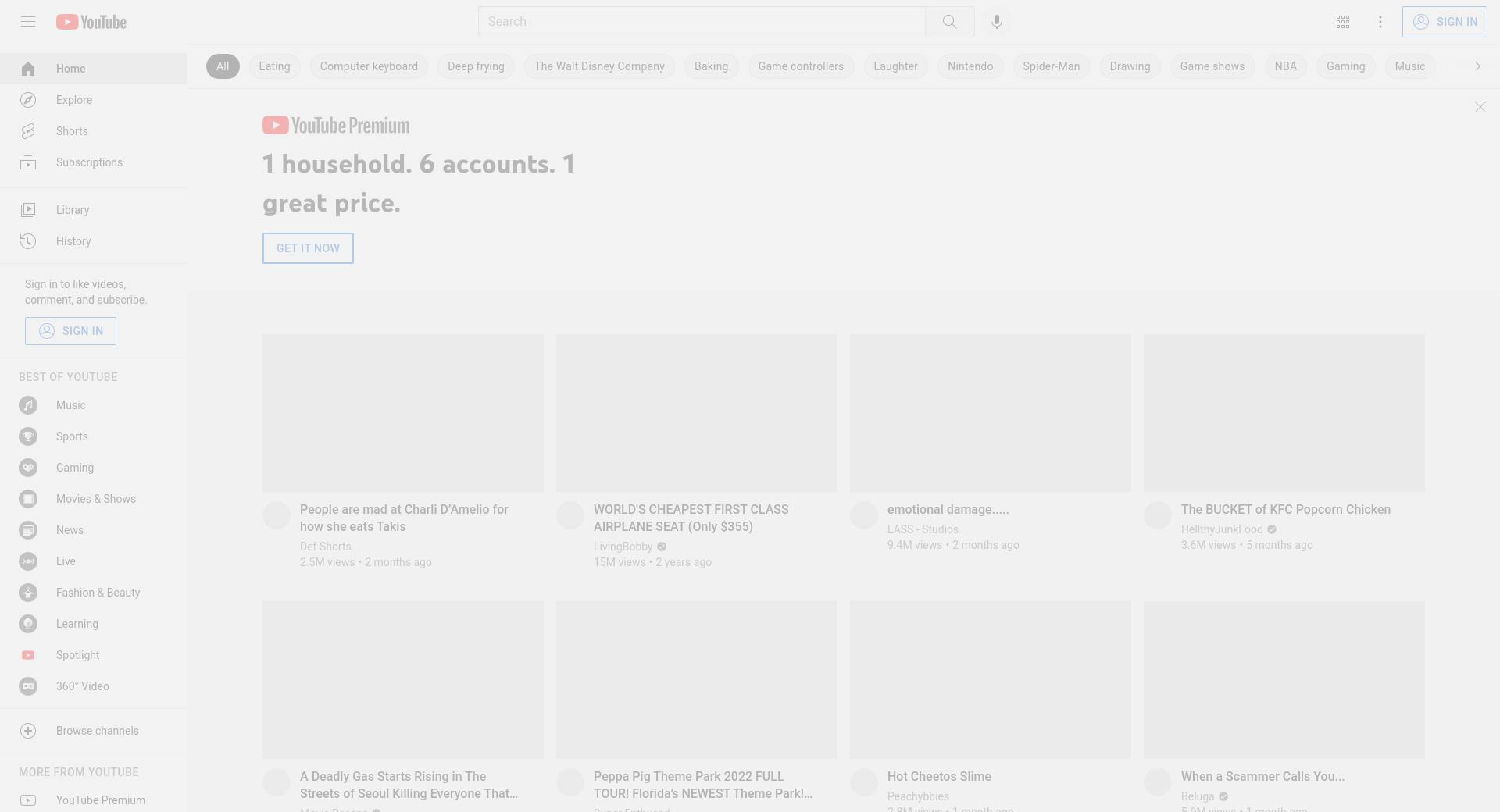Open Library in the sidebar

point(94,210)
